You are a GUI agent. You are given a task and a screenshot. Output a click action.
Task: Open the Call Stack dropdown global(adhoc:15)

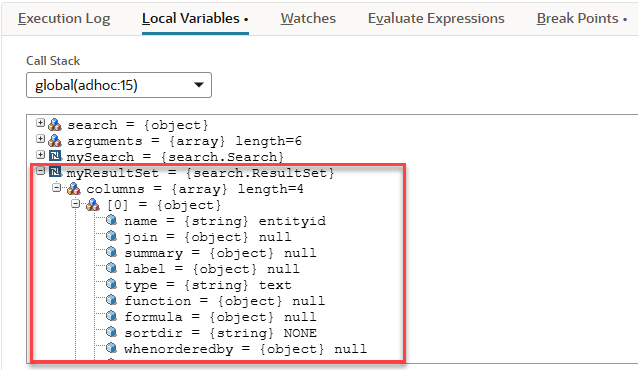point(119,85)
